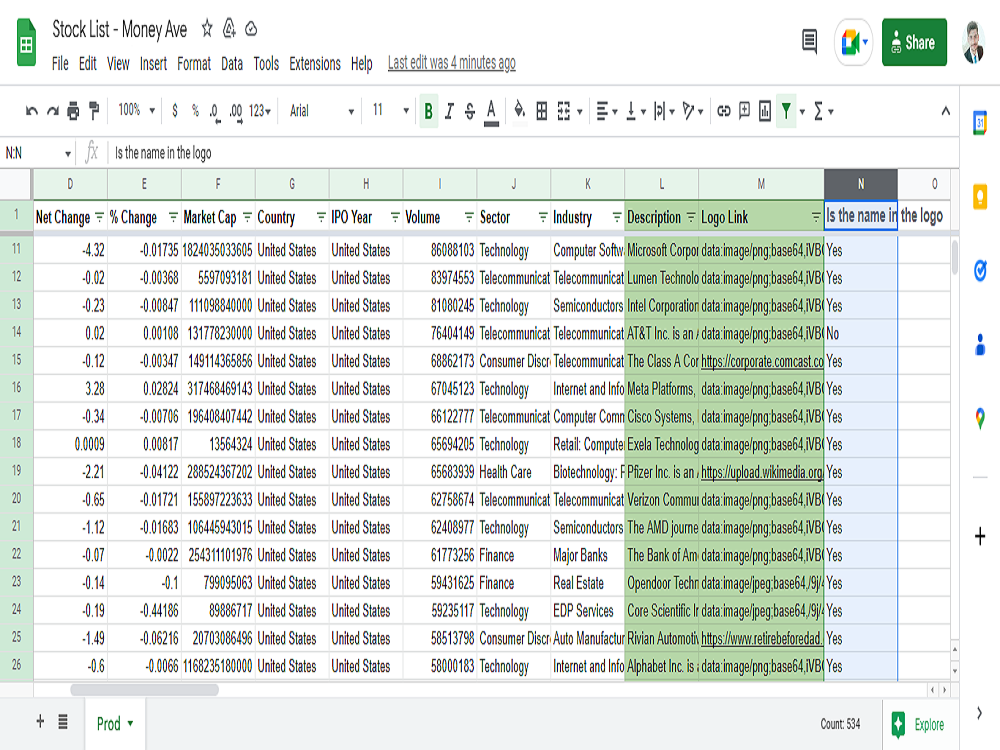The width and height of the screenshot is (1000, 750).
Task: Select the Paint format tool
Action: click(x=94, y=112)
